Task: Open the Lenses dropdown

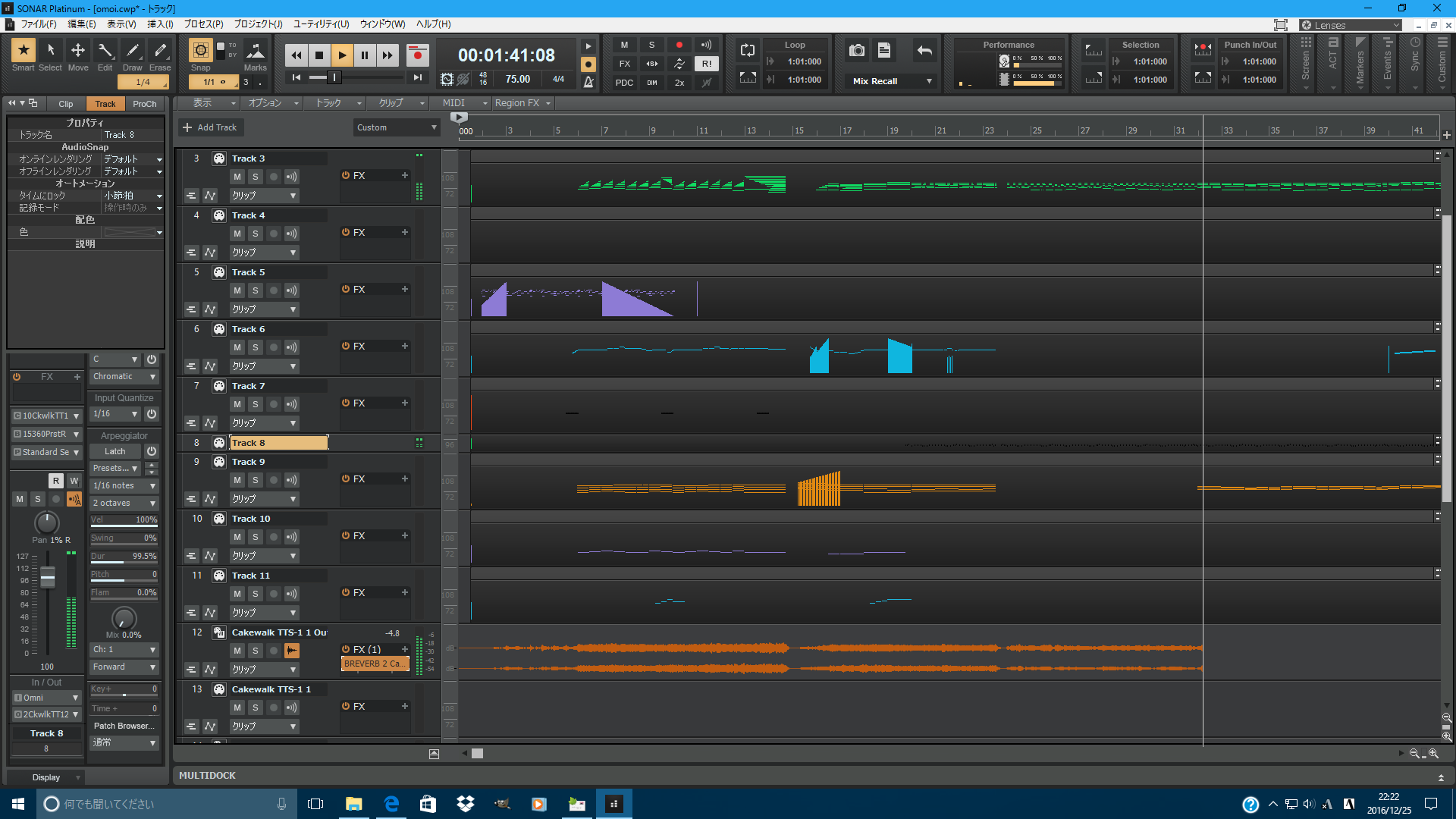Action: (1351, 25)
